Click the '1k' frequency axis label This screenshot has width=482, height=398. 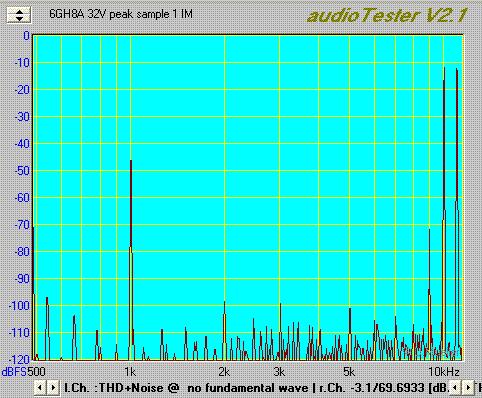[x=130, y=372]
